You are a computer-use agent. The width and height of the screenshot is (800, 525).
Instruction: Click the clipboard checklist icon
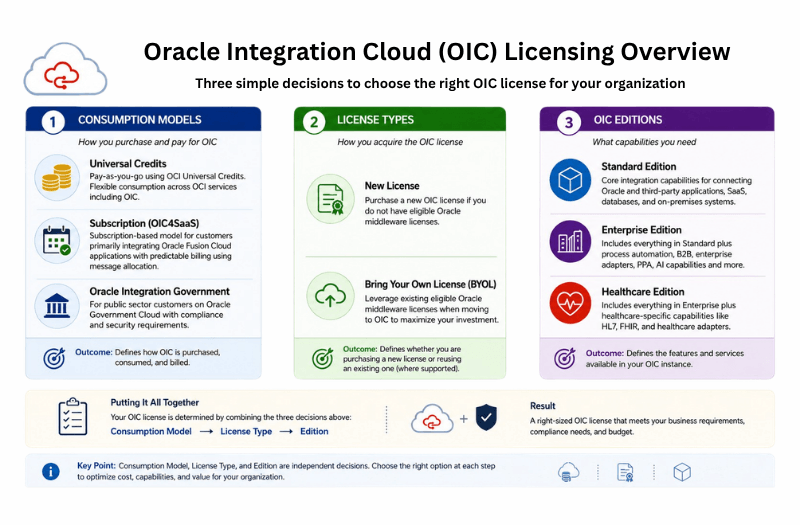coord(73,416)
